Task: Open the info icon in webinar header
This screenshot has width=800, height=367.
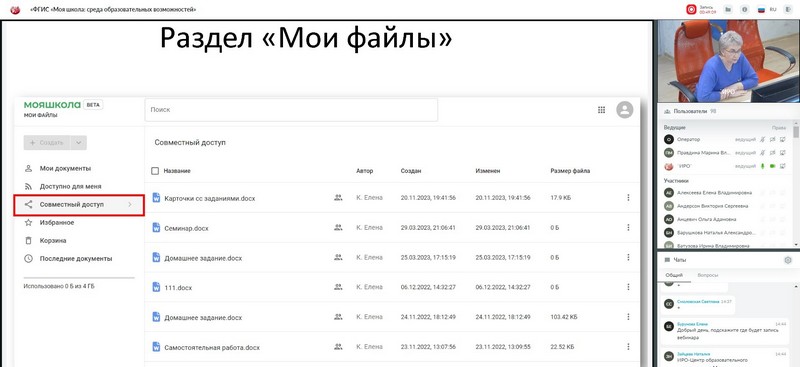Action: pyautogui.click(x=745, y=9)
